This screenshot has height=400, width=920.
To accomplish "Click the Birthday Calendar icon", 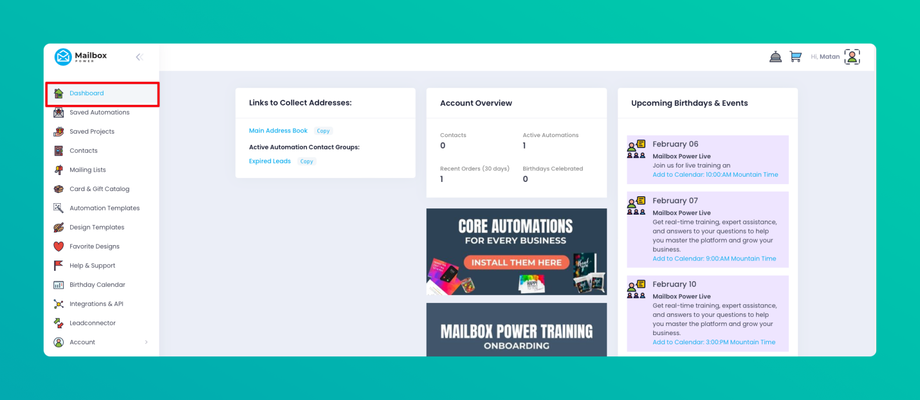I will pyautogui.click(x=58, y=284).
